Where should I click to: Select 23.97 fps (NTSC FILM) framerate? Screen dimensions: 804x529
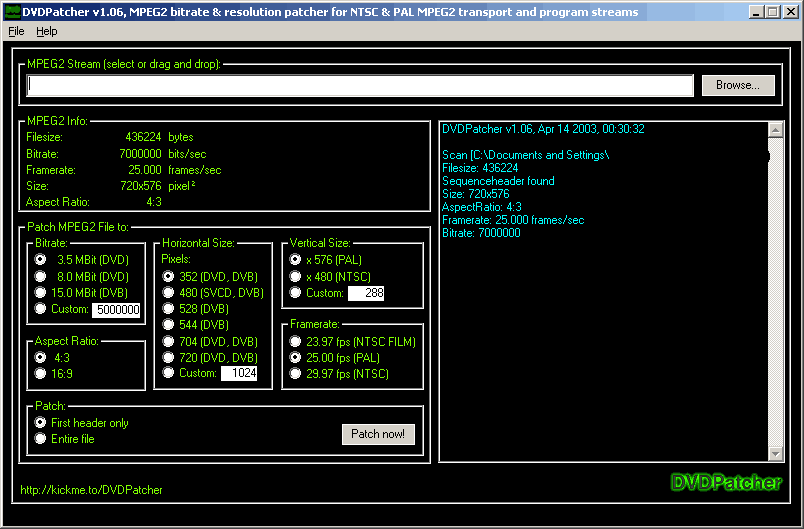[x=295, y=341]
